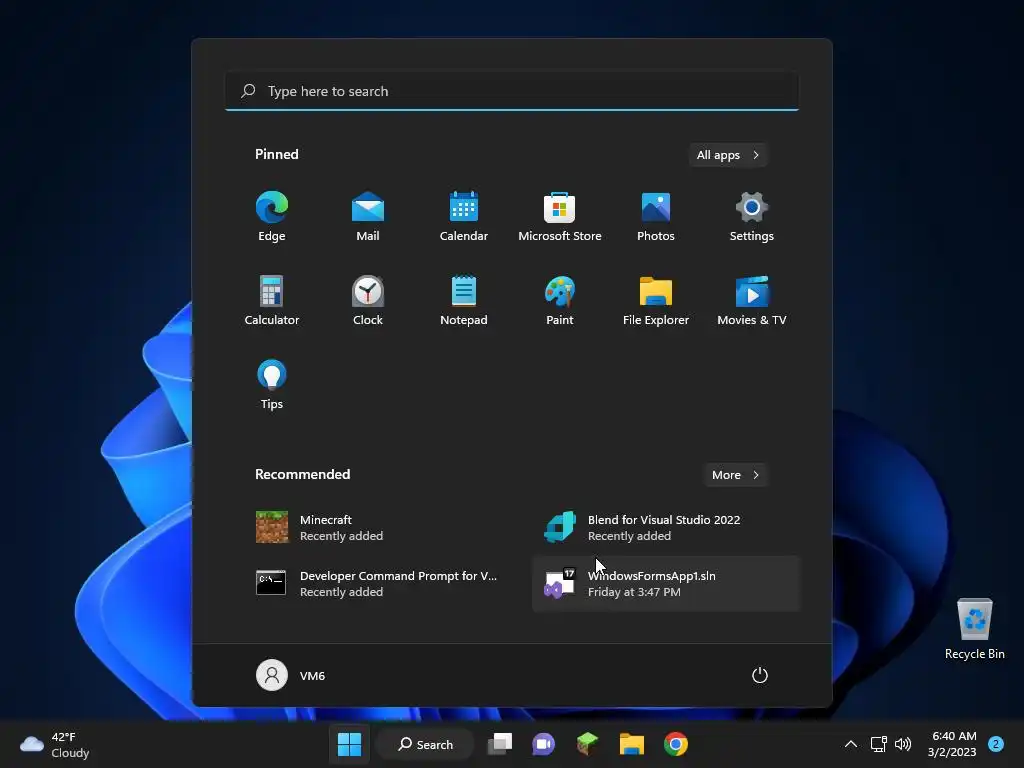Open Task View on the taskbar
Viewport: 1024px width, 768px height.
coord(500,744)
